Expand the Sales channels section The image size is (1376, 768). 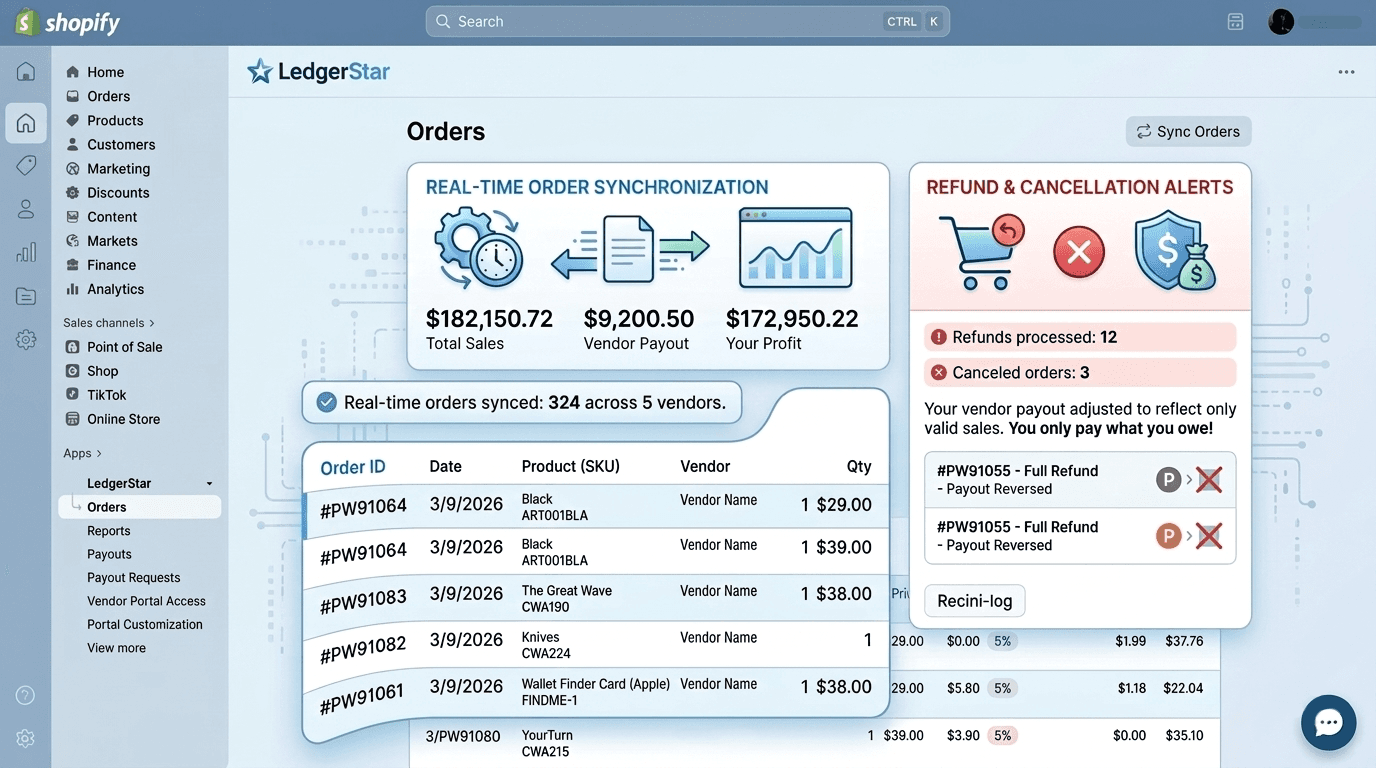pos(110,323)
